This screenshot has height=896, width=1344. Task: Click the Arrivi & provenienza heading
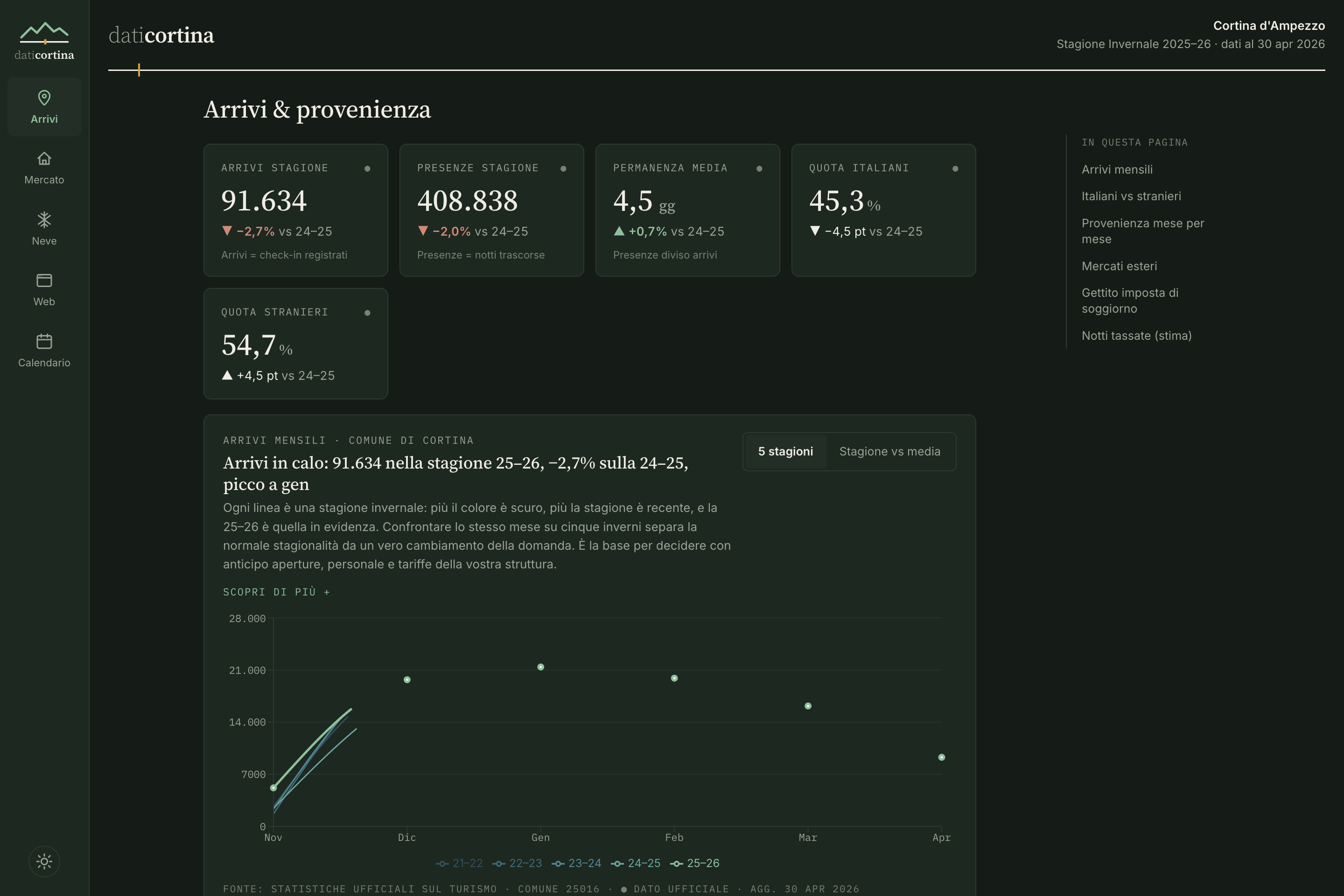[317, 110]
